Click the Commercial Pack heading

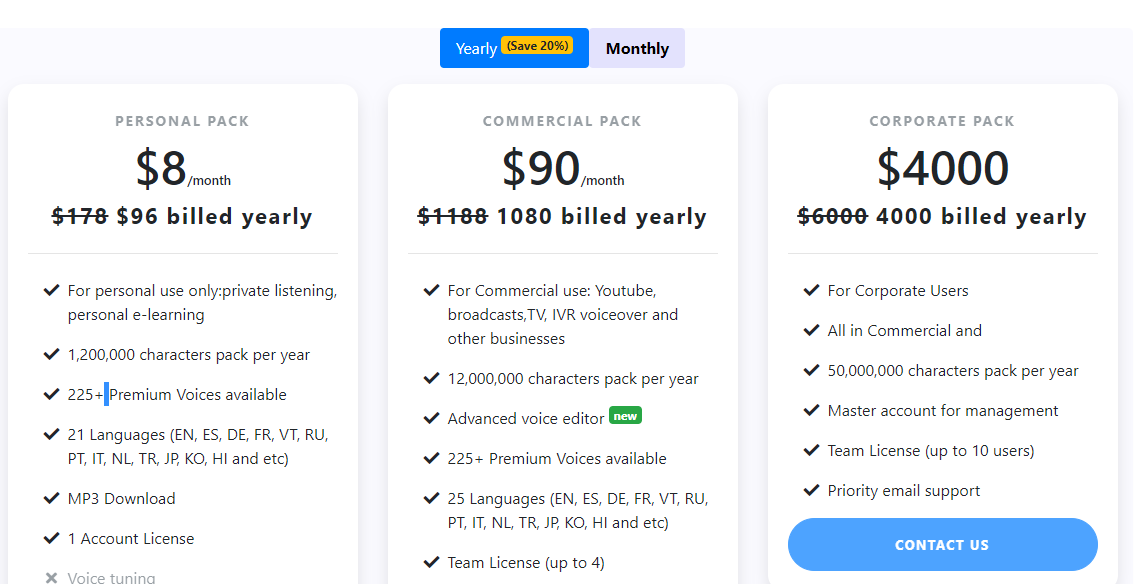click(562, 121)
